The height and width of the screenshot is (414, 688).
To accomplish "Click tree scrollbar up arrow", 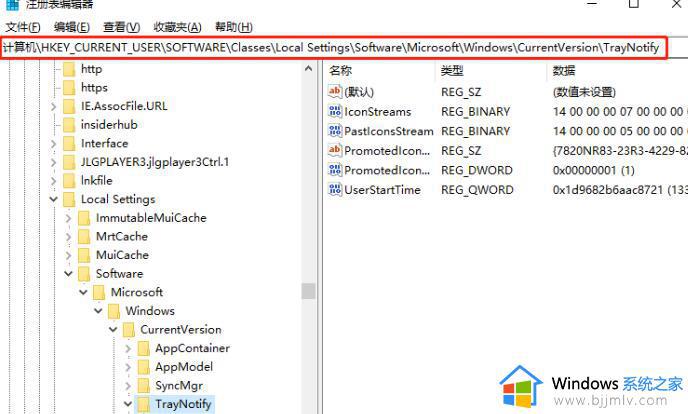I will point(308,69).
